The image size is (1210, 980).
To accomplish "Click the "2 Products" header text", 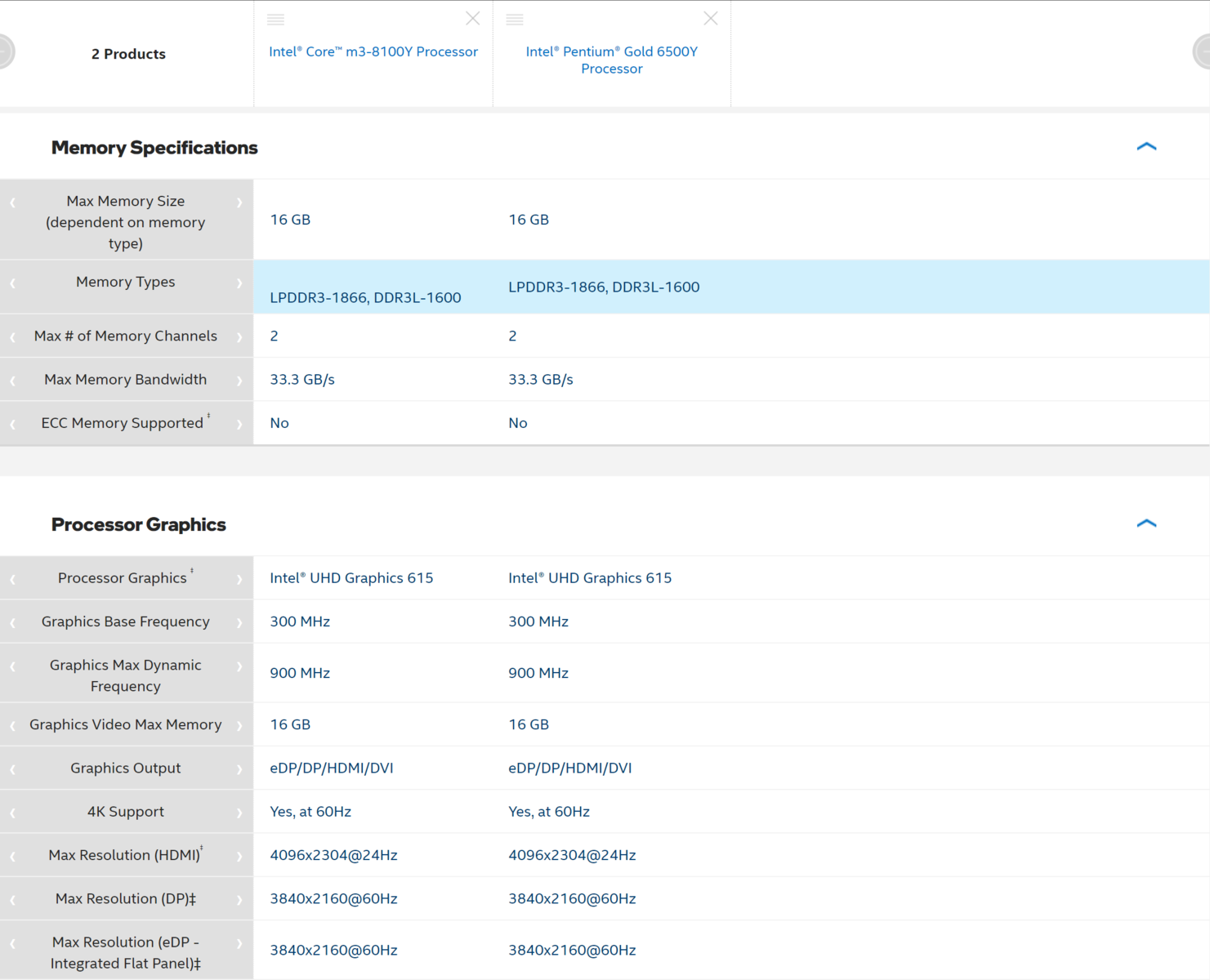I will tap(128, 54).
